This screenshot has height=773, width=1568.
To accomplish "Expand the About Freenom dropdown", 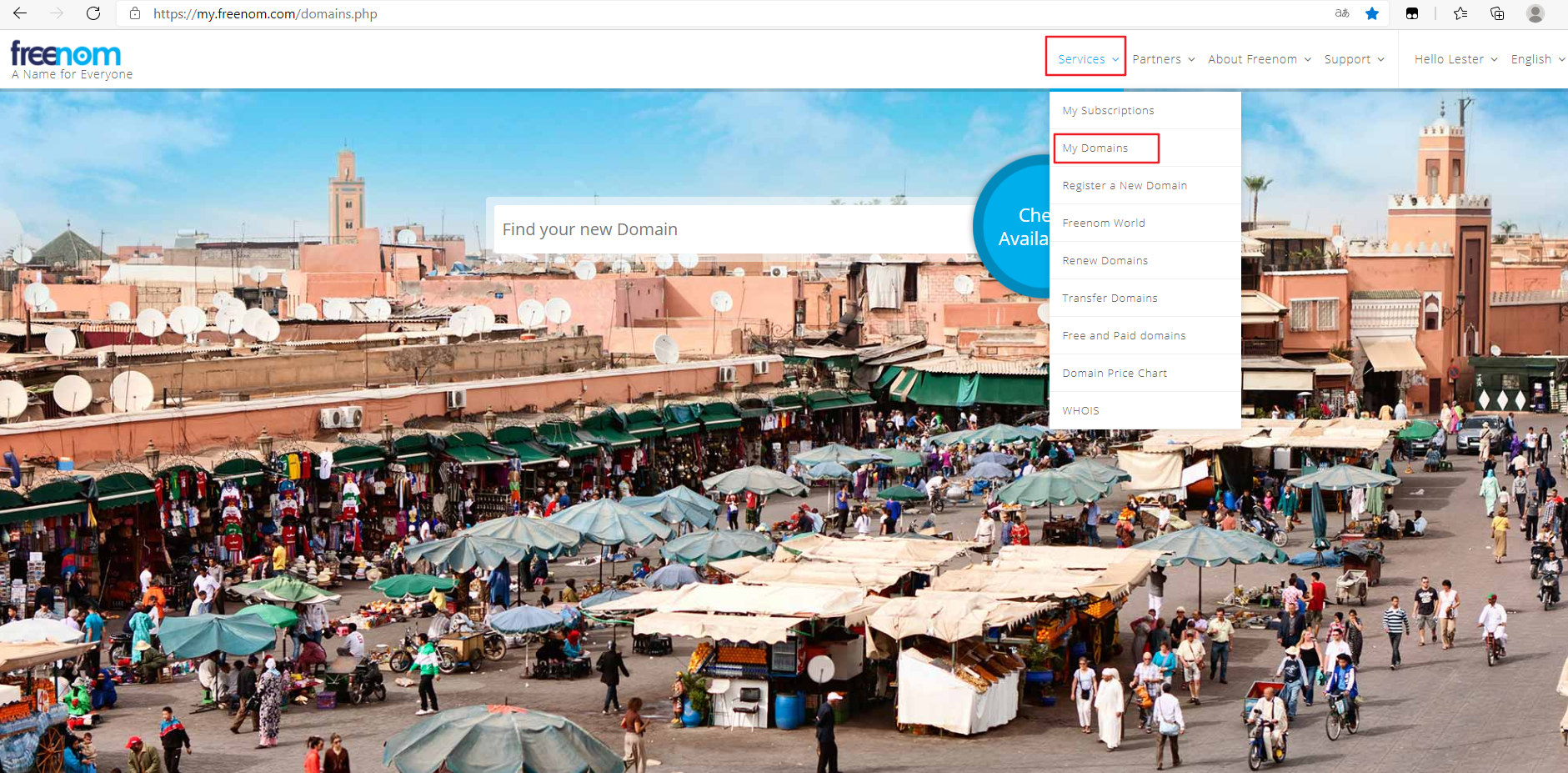I will click(1260, 59).
